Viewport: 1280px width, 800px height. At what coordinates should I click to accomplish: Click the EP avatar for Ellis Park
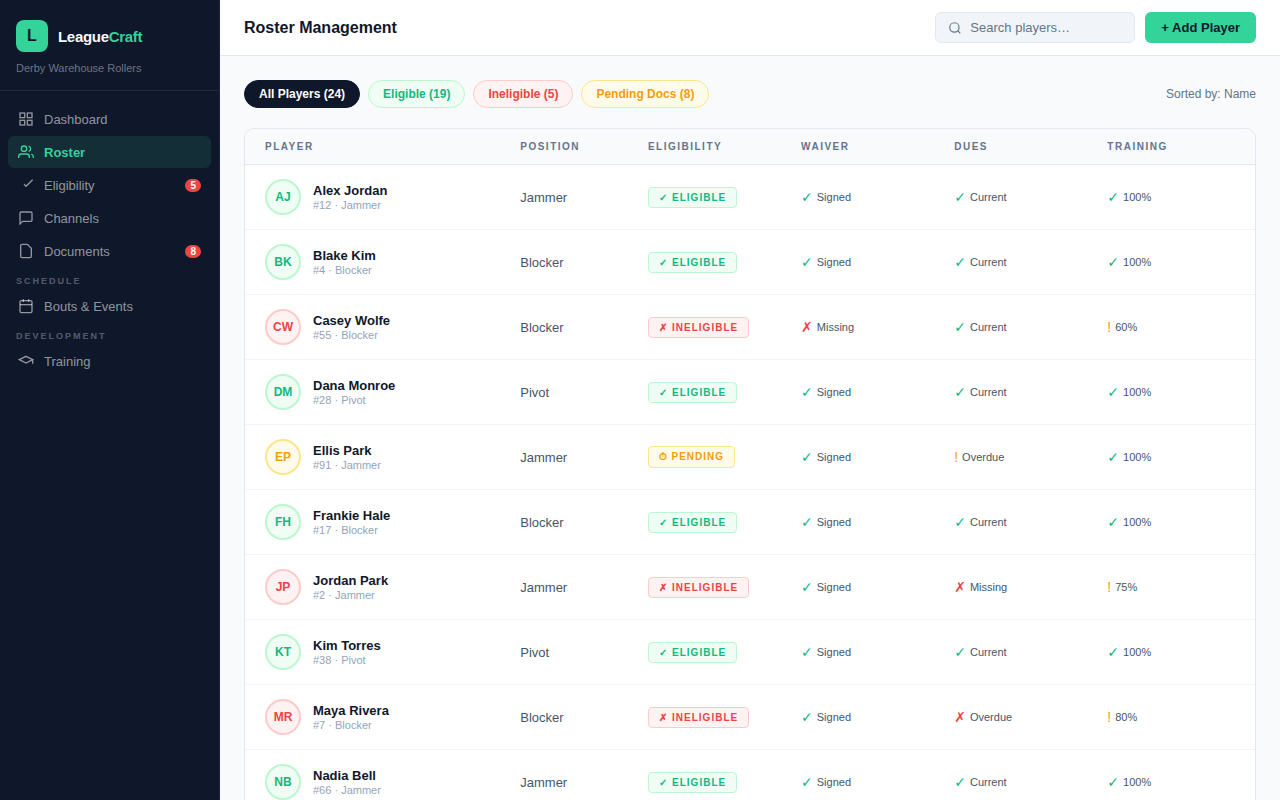click(x=283, y=457)
